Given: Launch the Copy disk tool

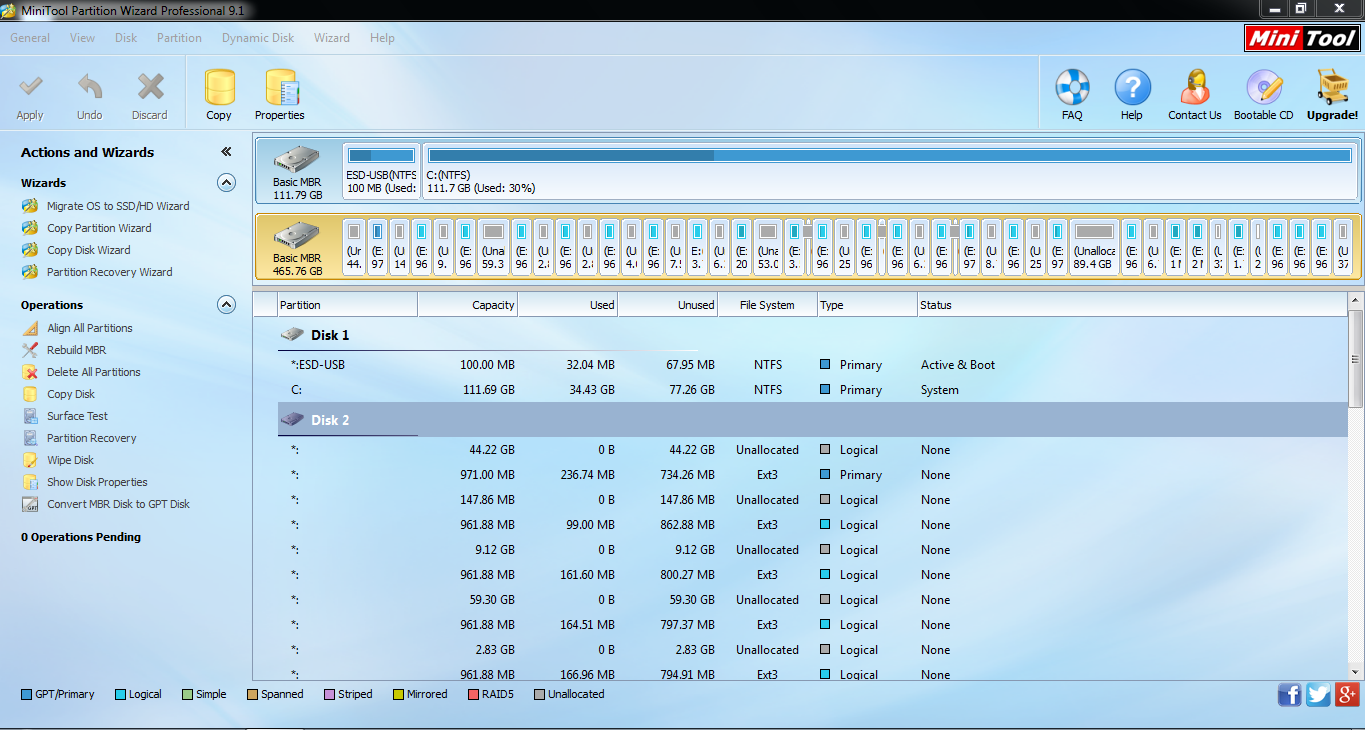Looking at the screenshot, I should click(x=219, y=96).
